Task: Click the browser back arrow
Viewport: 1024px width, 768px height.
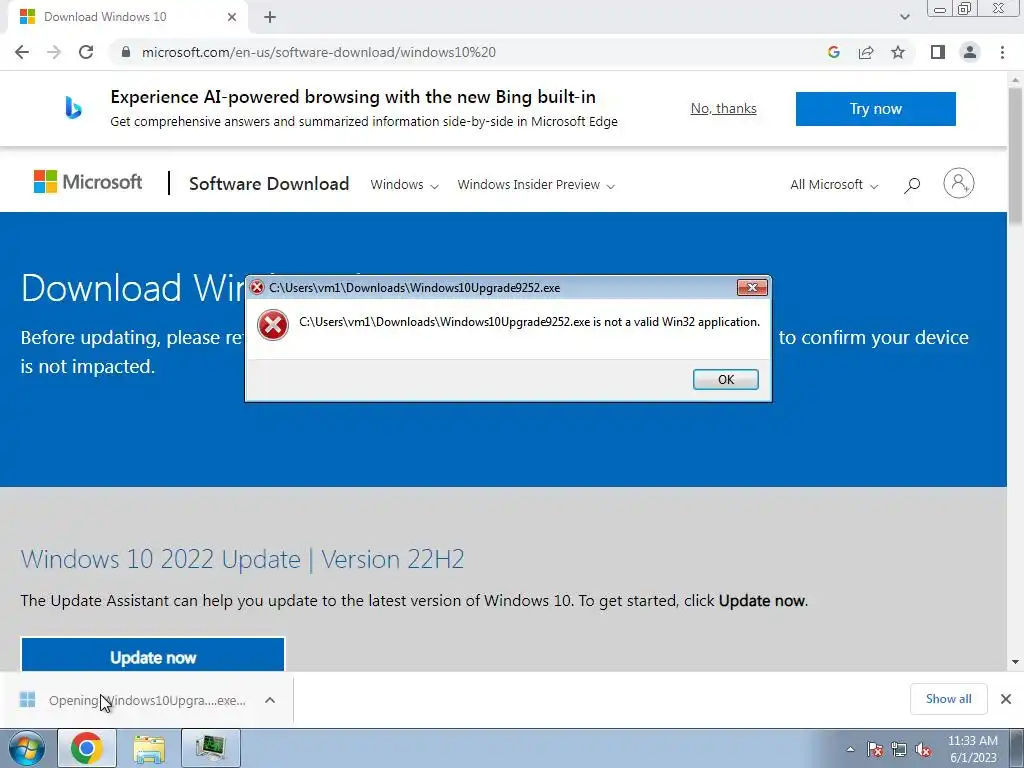Action: pos(22,52)
